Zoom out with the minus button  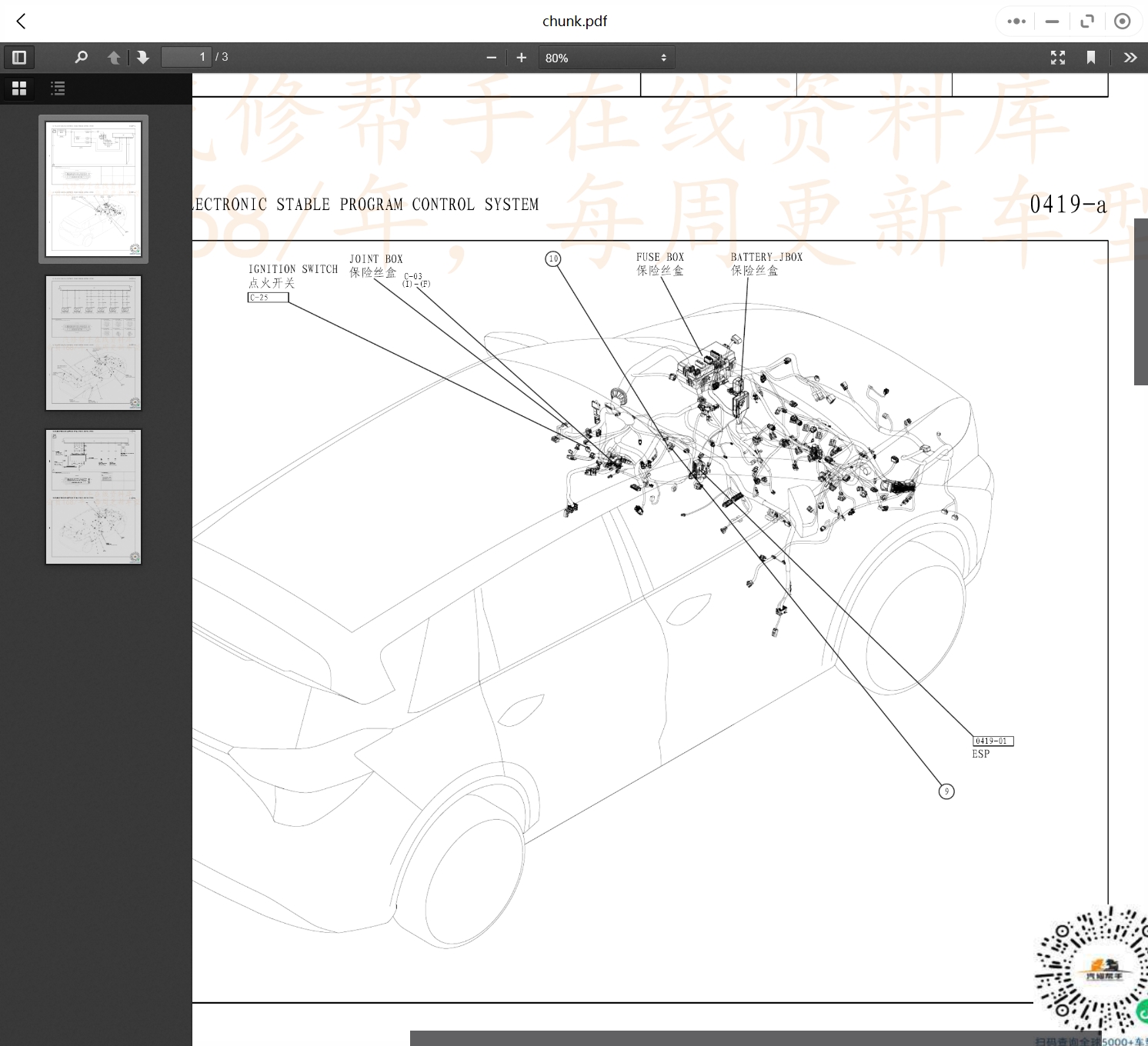coord(492,58)
